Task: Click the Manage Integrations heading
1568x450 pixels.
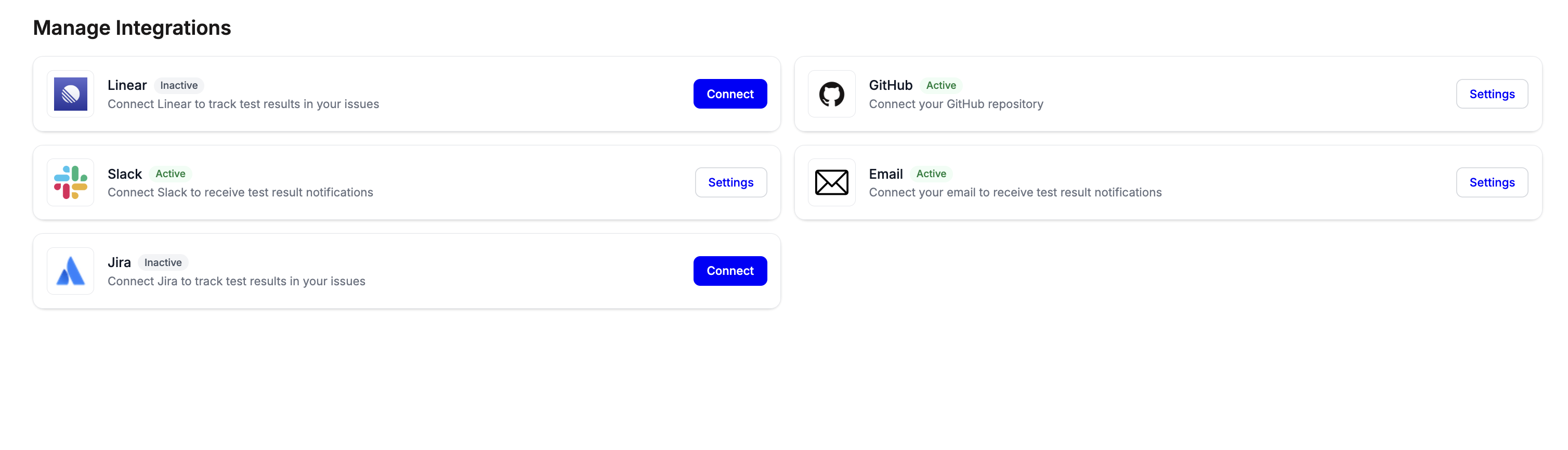Action: tap(132, 28)
